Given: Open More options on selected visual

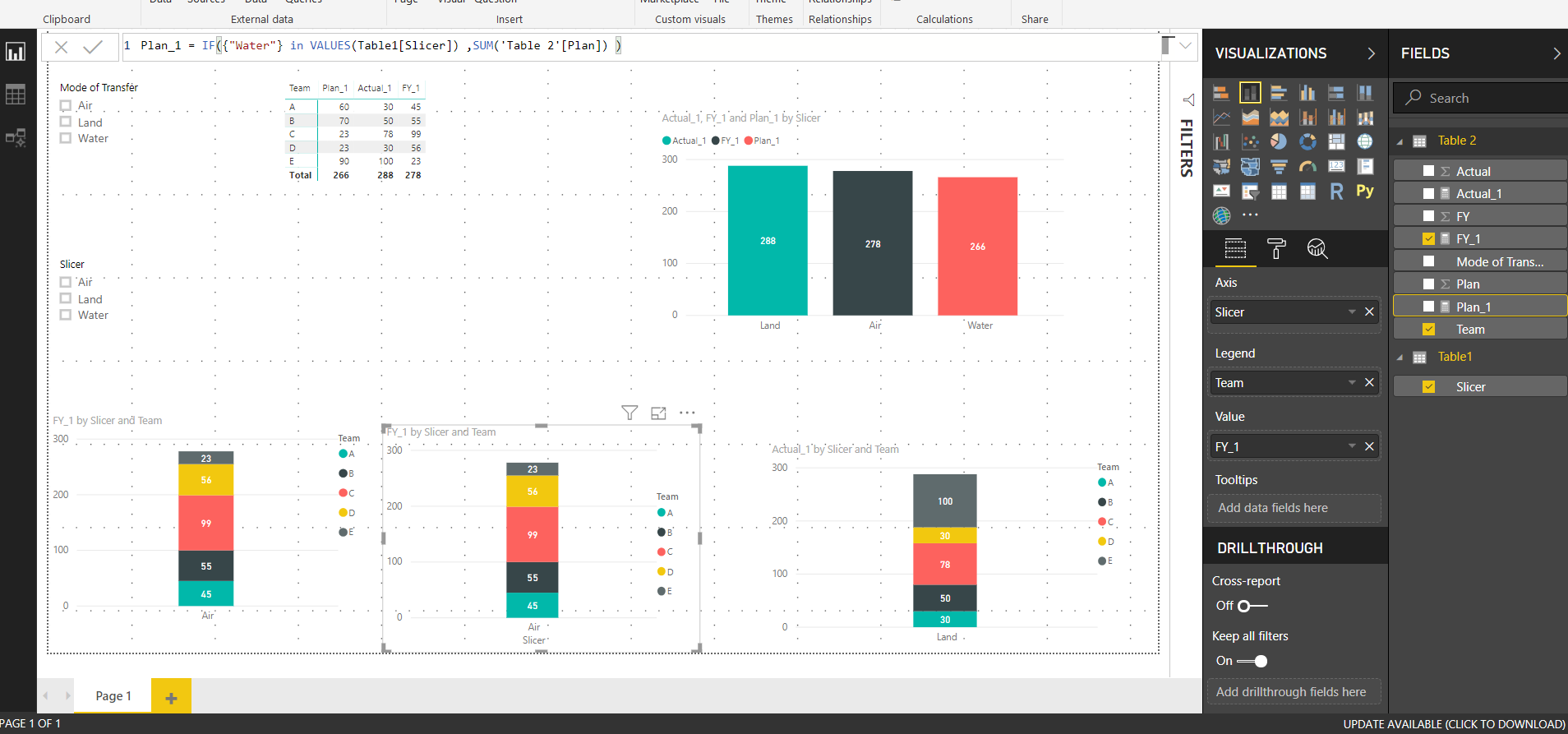Looking at the screenshot, I should coord(687,413).
